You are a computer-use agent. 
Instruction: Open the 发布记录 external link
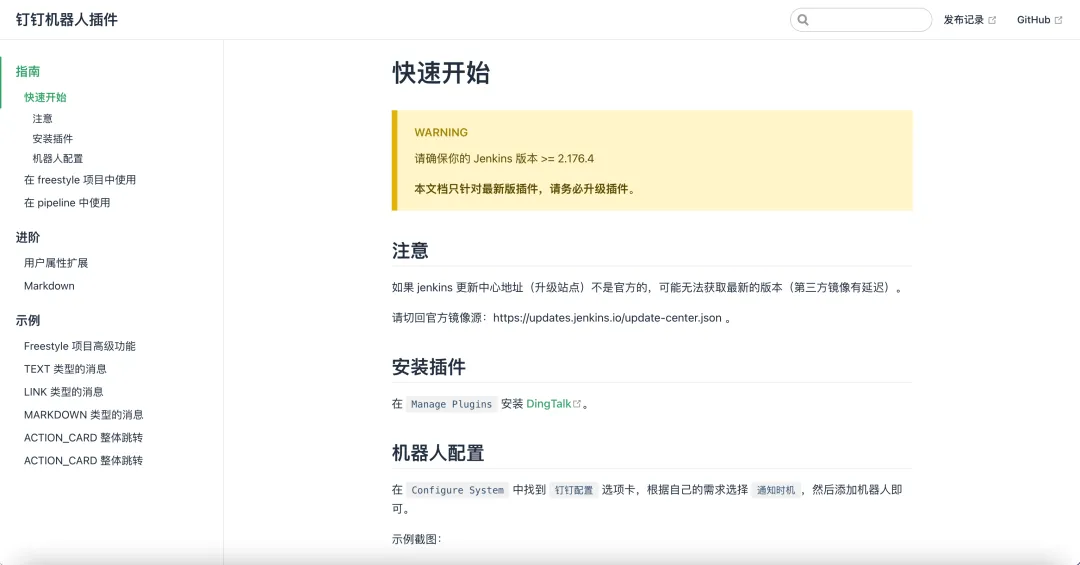point(969,20)
